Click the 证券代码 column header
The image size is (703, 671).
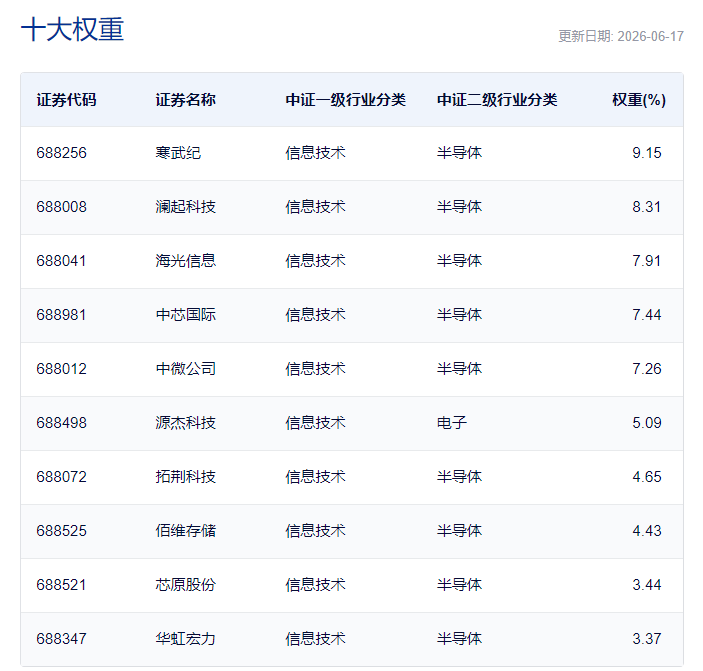point(66,100)
